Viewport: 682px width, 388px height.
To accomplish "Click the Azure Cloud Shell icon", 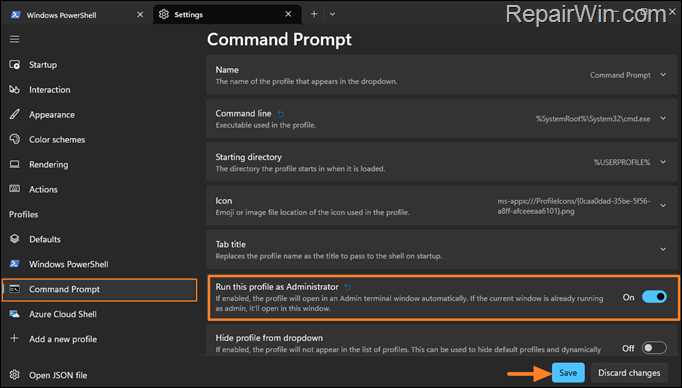I will [14, 314].
